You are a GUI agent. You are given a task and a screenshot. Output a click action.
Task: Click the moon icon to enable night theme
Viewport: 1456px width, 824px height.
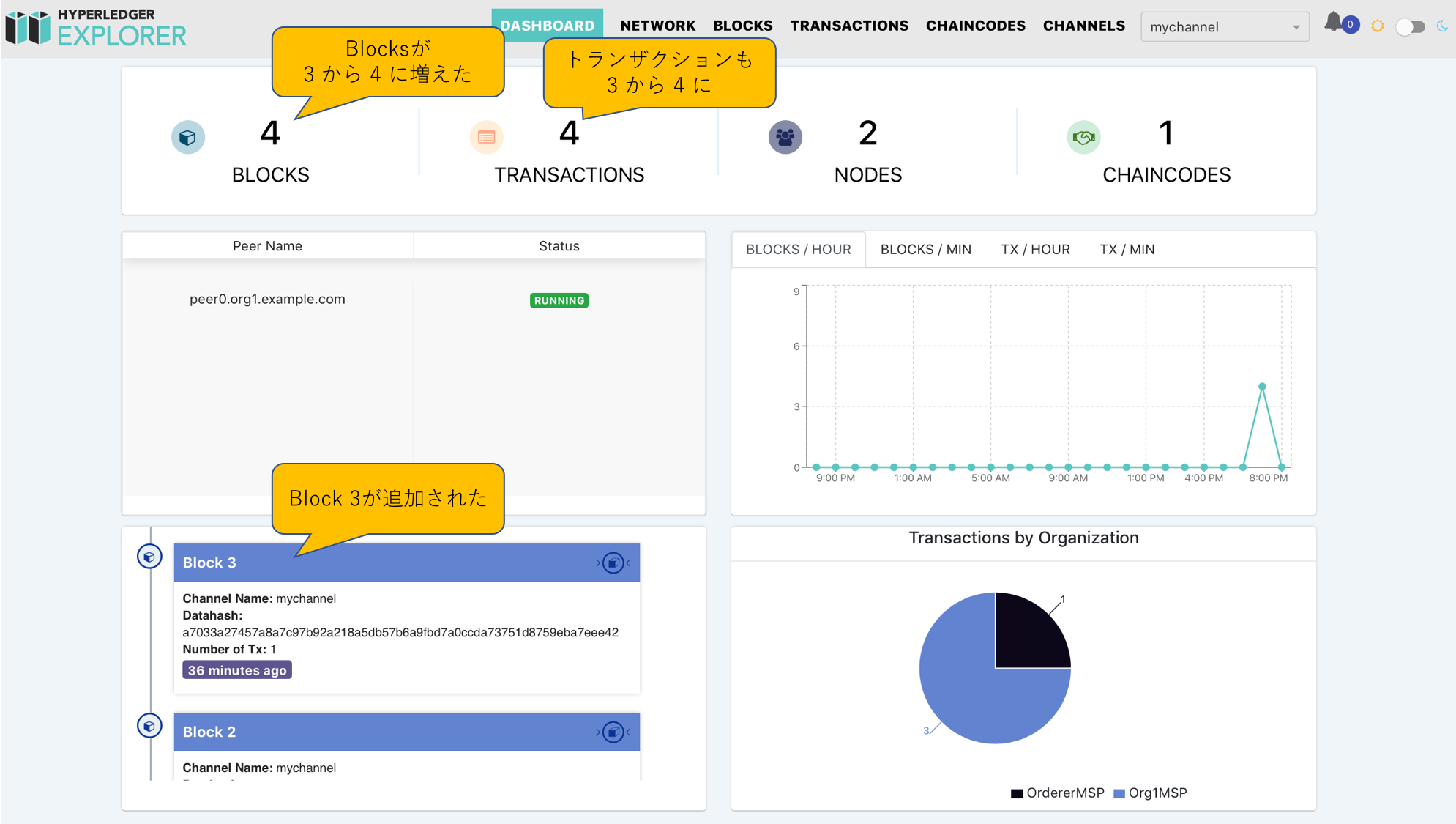click(1442, 26)
